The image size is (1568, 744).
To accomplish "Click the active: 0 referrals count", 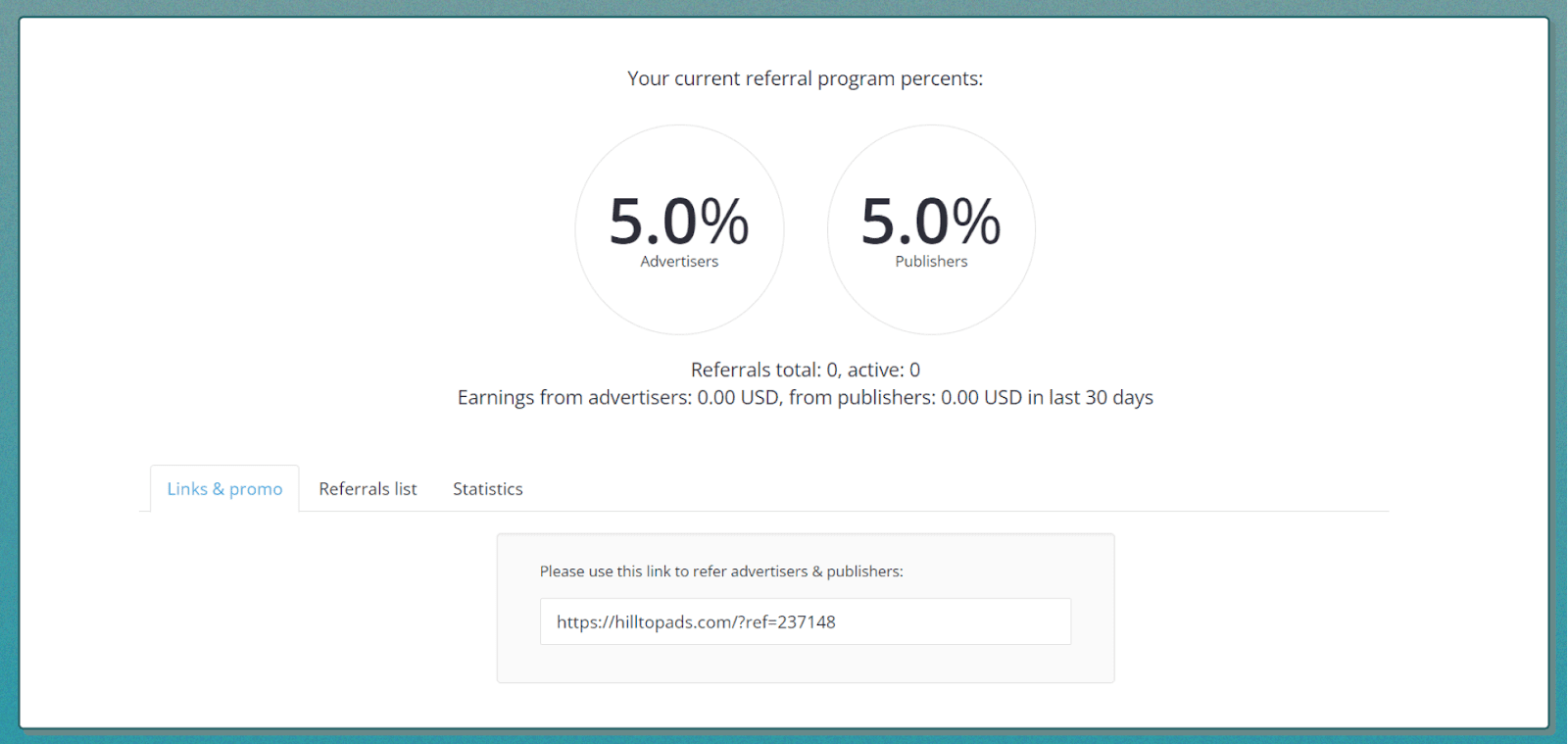I will [x=884, y=370].
